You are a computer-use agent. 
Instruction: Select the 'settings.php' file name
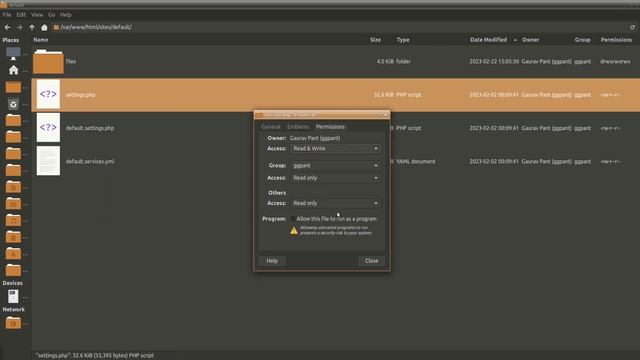[x=80, y=95]
